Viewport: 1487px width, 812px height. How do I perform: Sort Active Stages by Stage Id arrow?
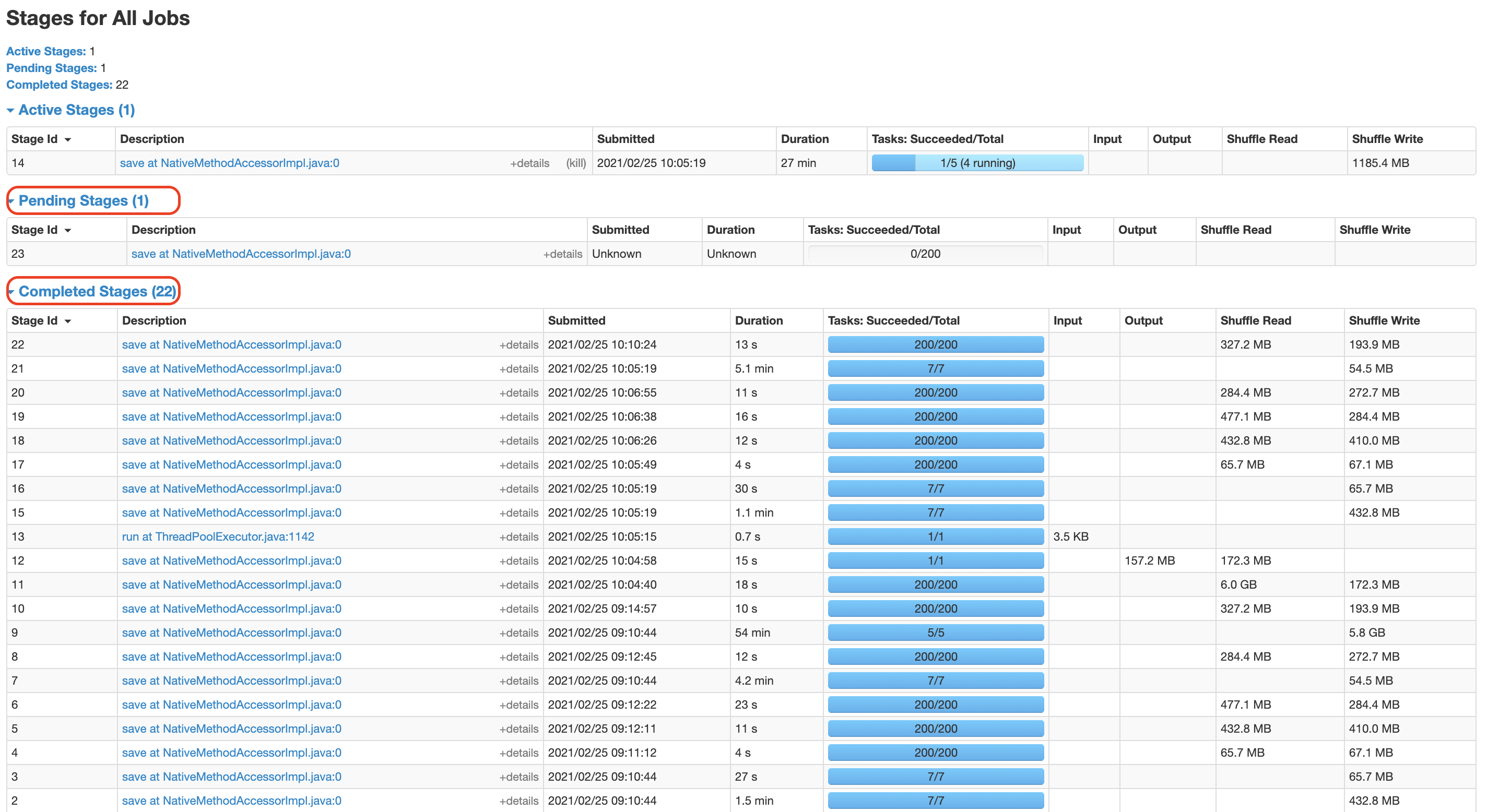67,140
